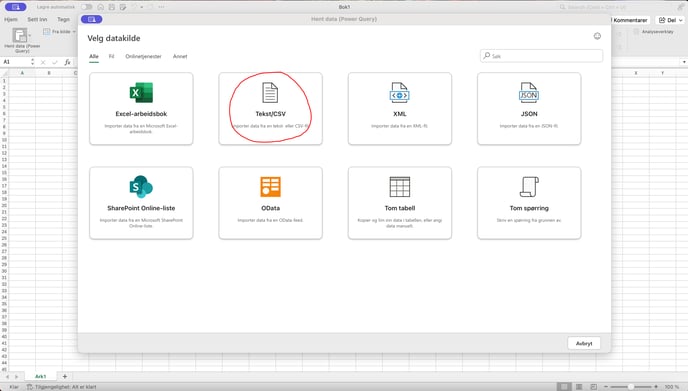Image resolution: width=688 pixels, height=391 pixels.
Task: Open the Hjem ribbon tab
Action: click(11, 19)
